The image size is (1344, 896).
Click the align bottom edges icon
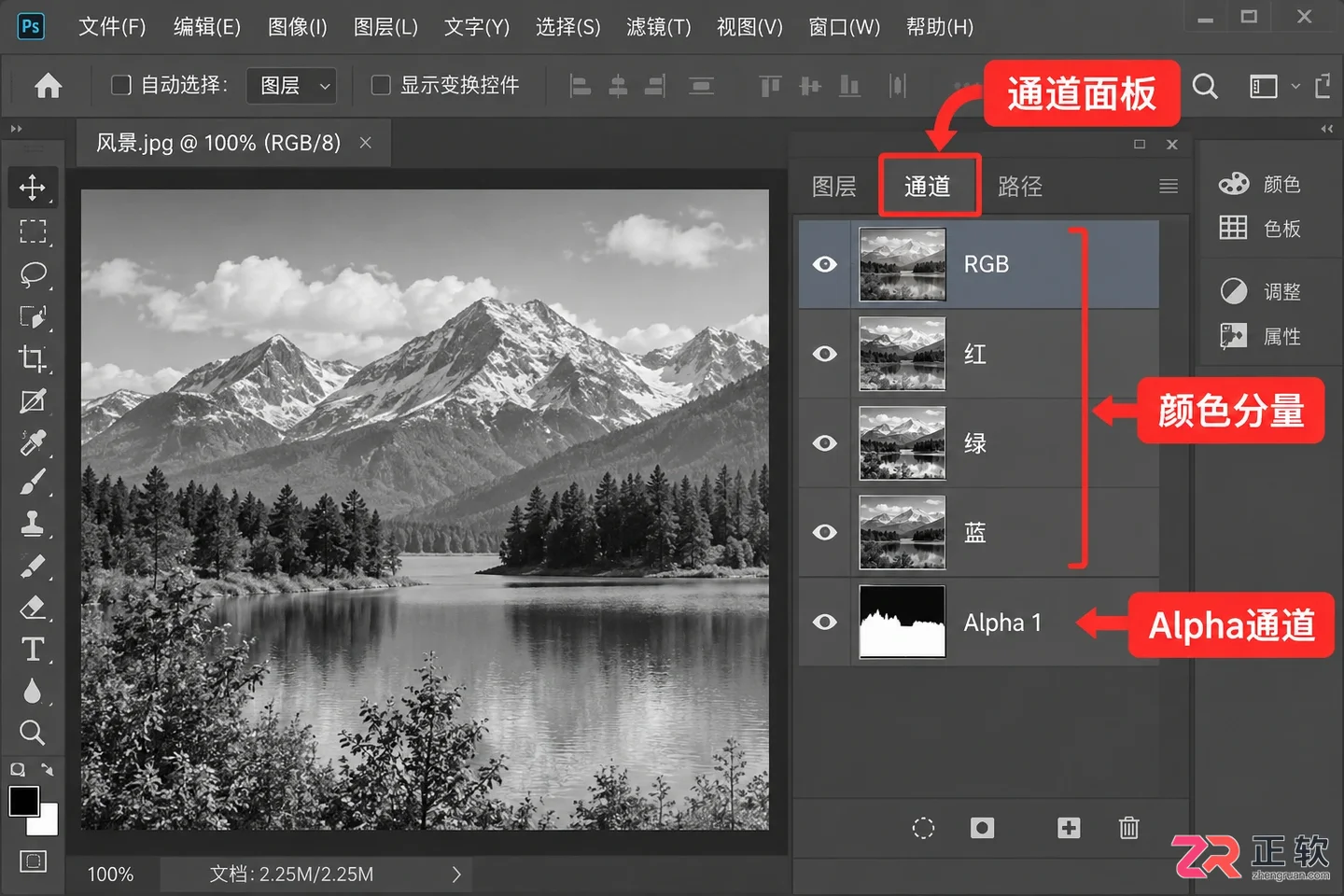[849, 86]
